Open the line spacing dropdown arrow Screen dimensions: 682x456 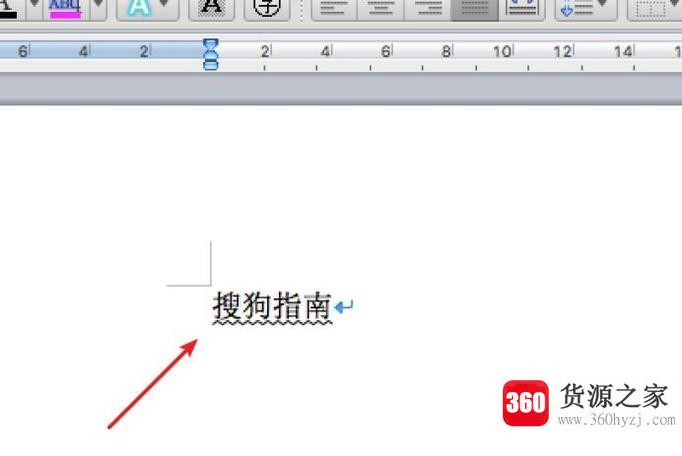point(602,6)
